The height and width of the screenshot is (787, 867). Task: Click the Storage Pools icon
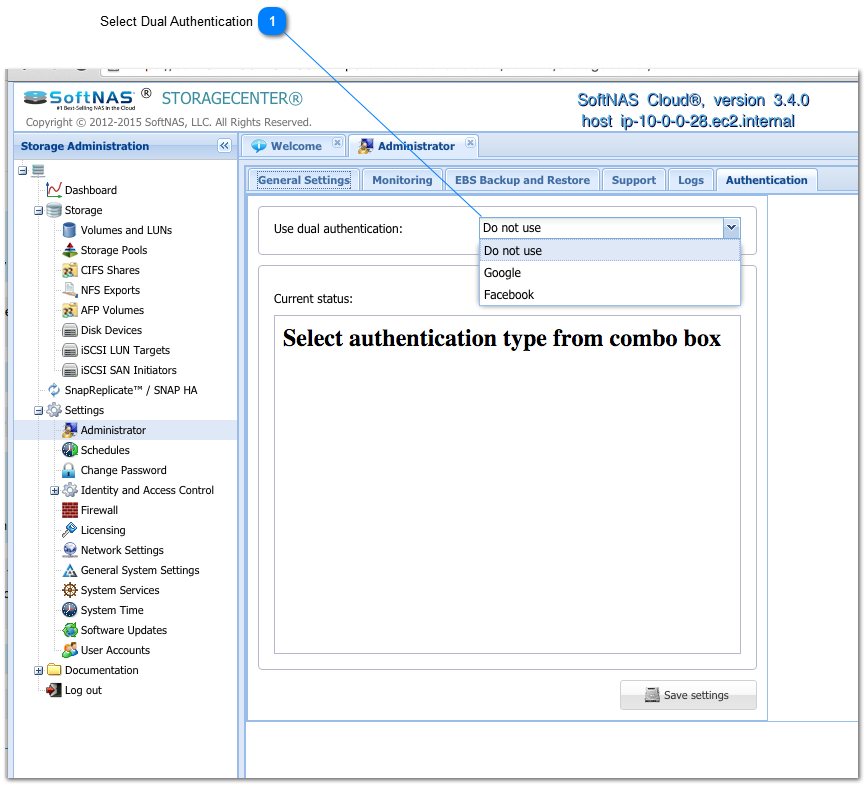[70, 250]
